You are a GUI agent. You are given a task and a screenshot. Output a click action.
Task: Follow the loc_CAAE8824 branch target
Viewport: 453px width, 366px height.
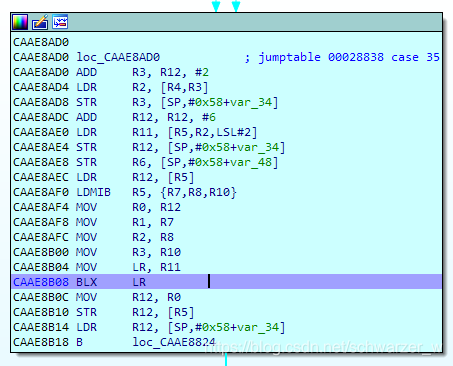pos(174,342)
